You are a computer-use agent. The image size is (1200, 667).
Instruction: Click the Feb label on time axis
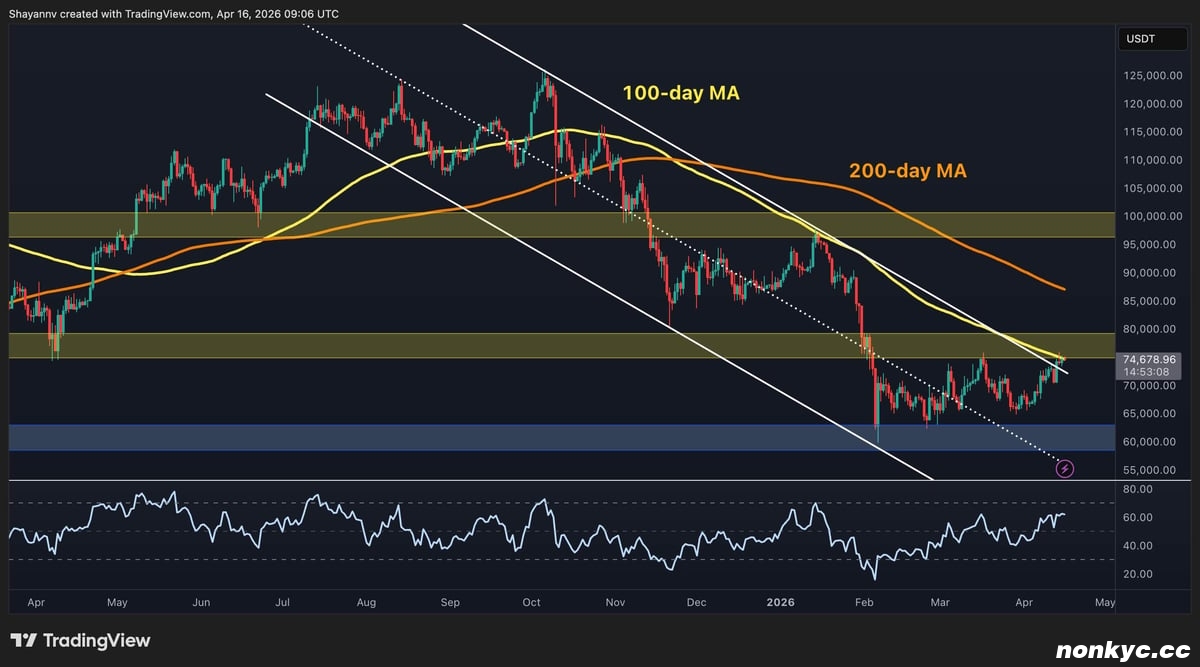click(x=865, y=603)
